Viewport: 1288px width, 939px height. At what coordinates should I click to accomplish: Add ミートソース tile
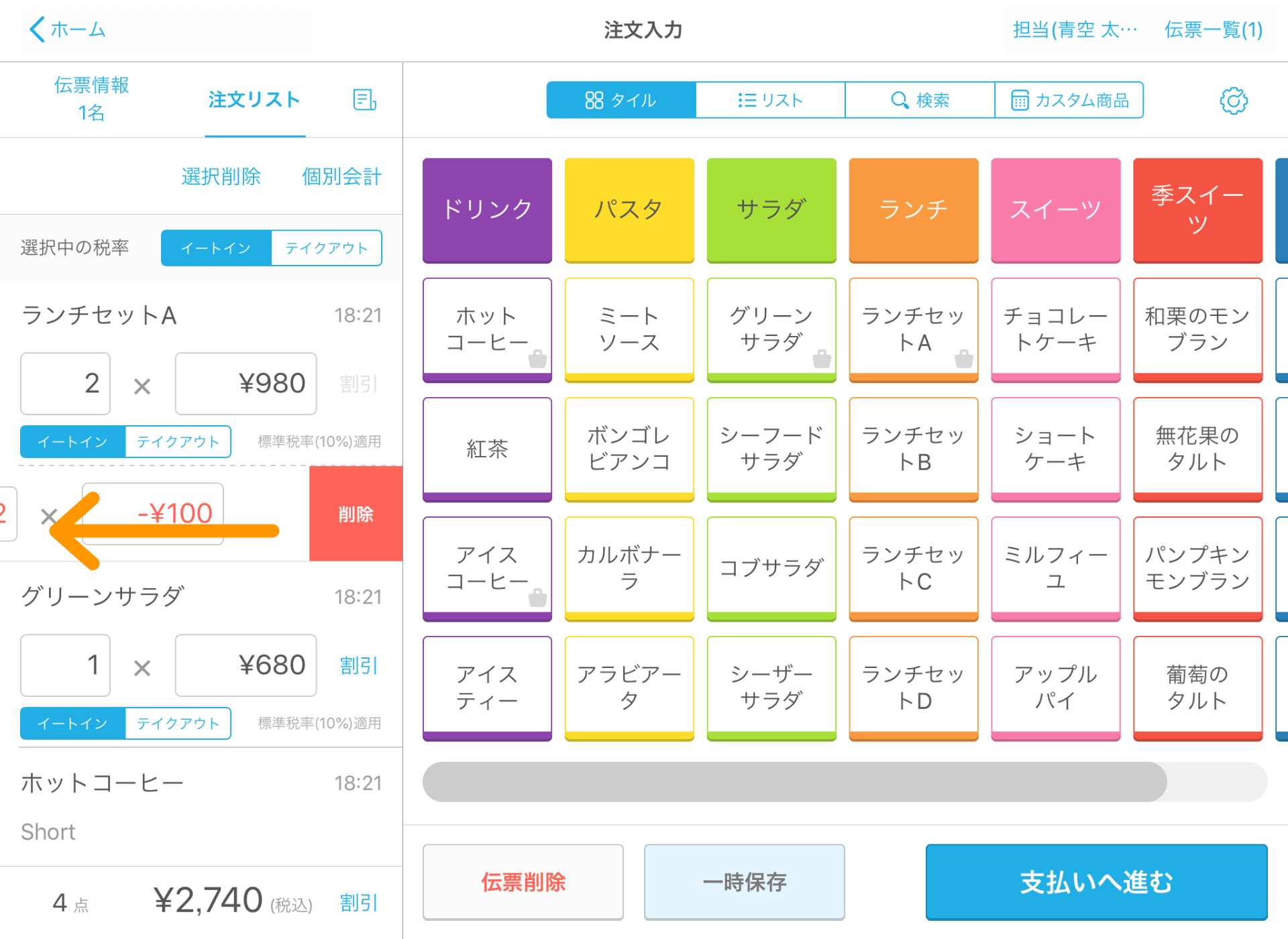tap(629, 329)
